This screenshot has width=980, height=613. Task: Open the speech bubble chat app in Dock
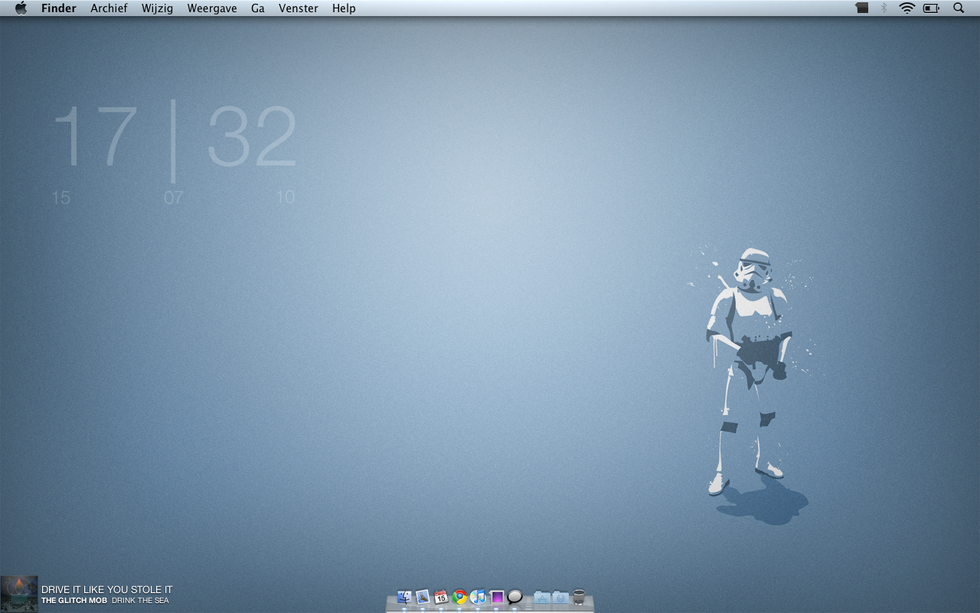click(515, 597)
